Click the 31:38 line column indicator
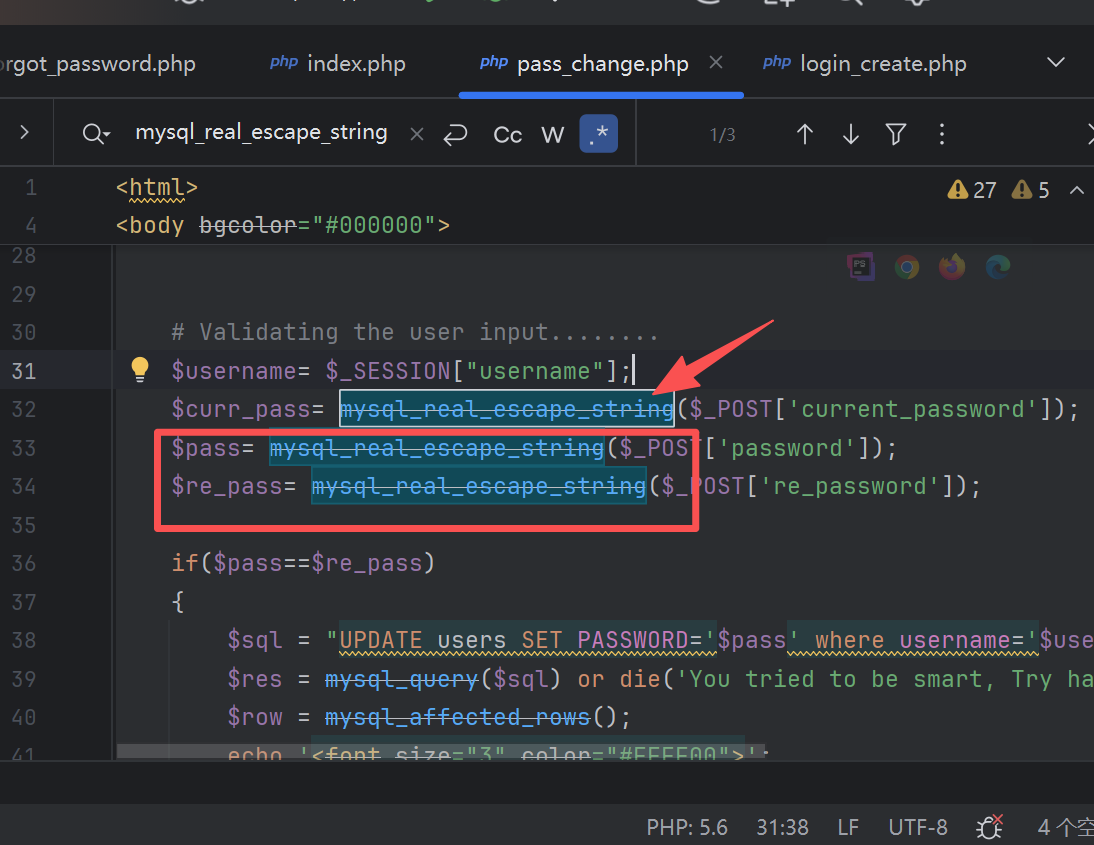The width and height of the screenshot is (1094, 845). (x=782, y=828)
